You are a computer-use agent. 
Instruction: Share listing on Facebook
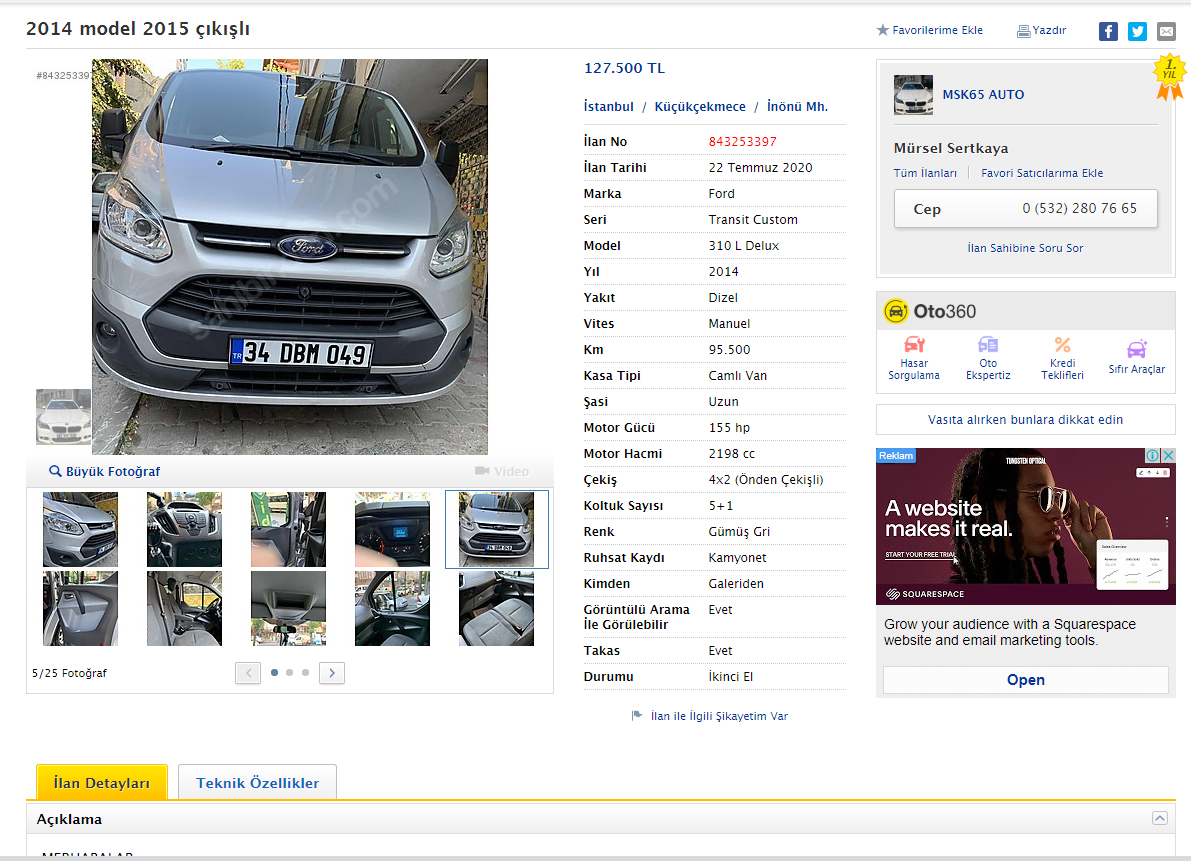[x=1108, y=31]
